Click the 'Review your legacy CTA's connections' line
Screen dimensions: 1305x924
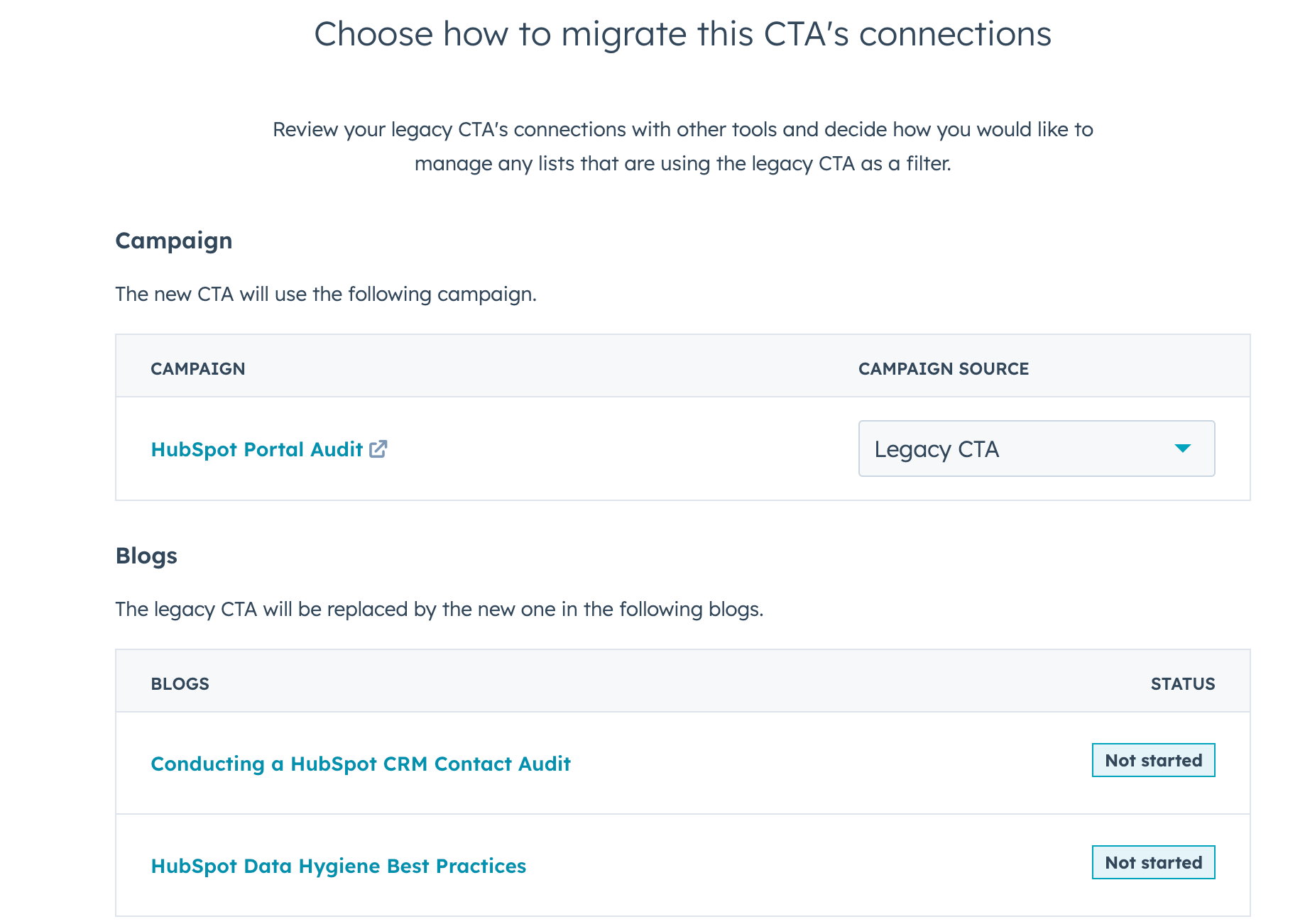(682, 129)
